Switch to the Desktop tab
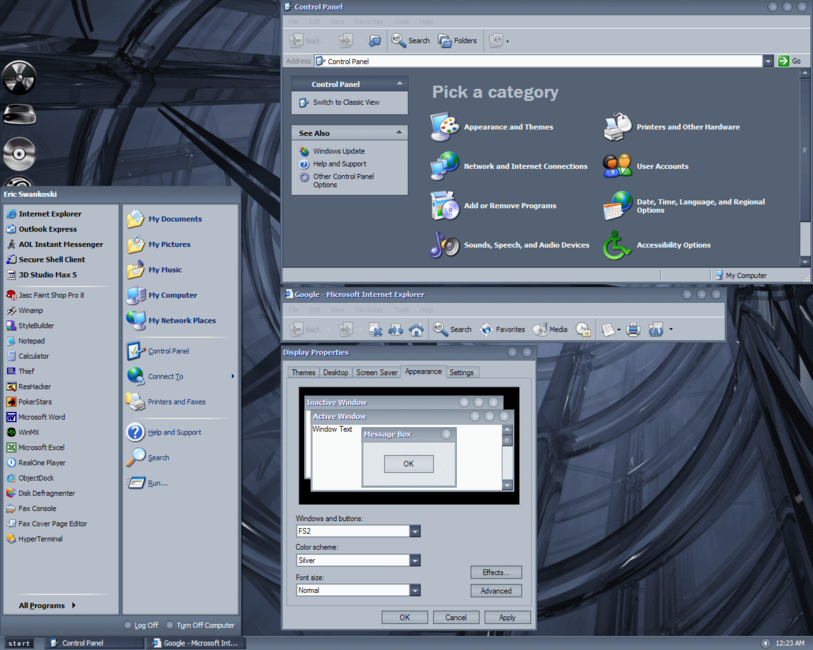 click(335, 372)
